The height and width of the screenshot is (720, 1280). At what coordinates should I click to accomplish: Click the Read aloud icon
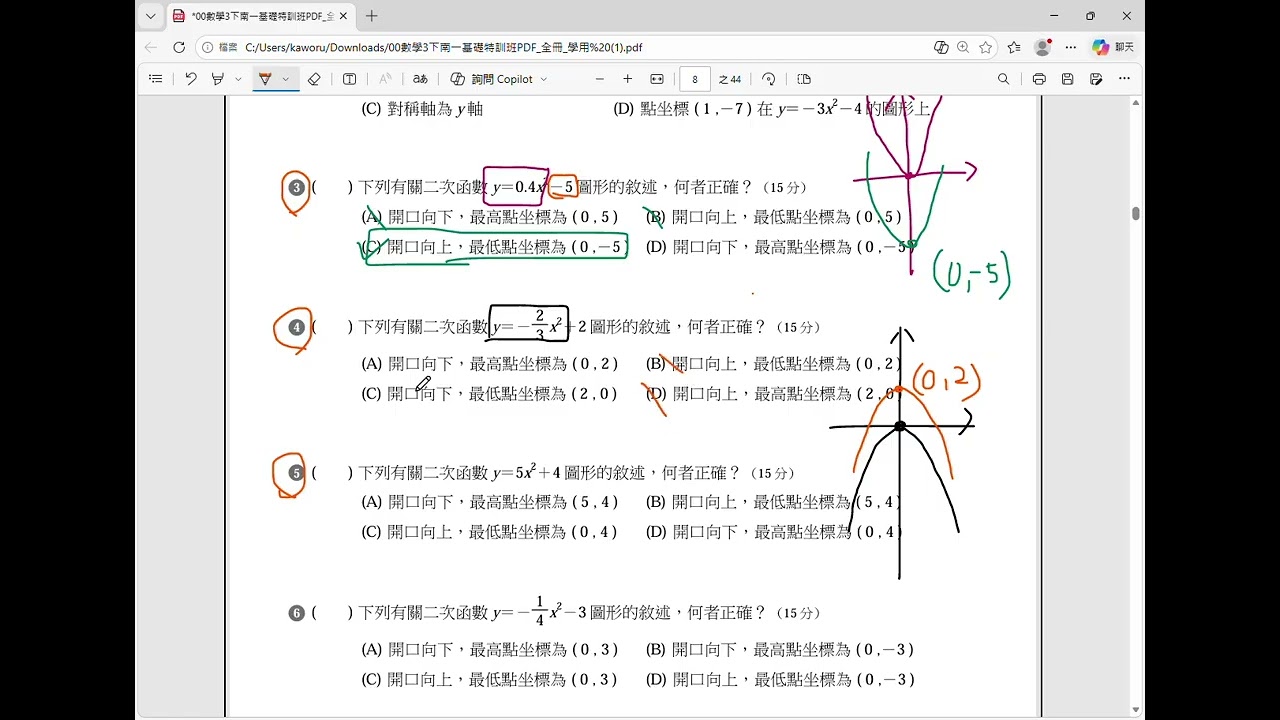[x=385, y=79]
